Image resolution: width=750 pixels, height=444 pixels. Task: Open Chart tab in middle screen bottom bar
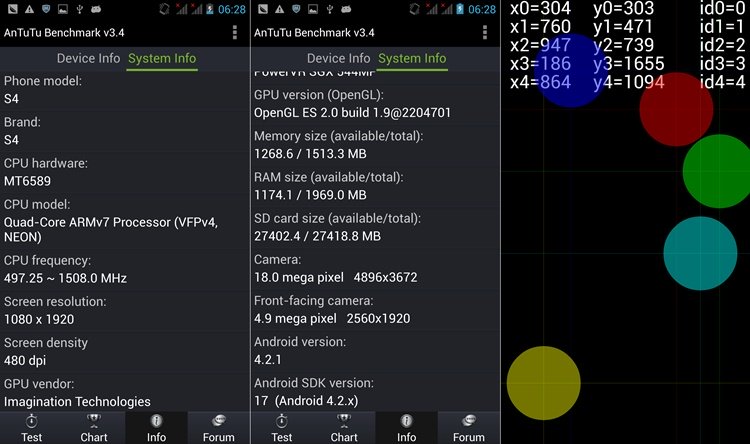pos(344,428)
